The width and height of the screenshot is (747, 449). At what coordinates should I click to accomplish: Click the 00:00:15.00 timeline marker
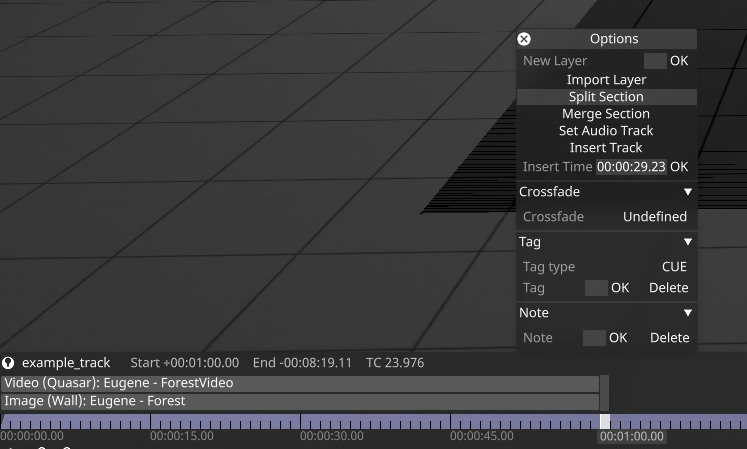click(x=182, y=436)
